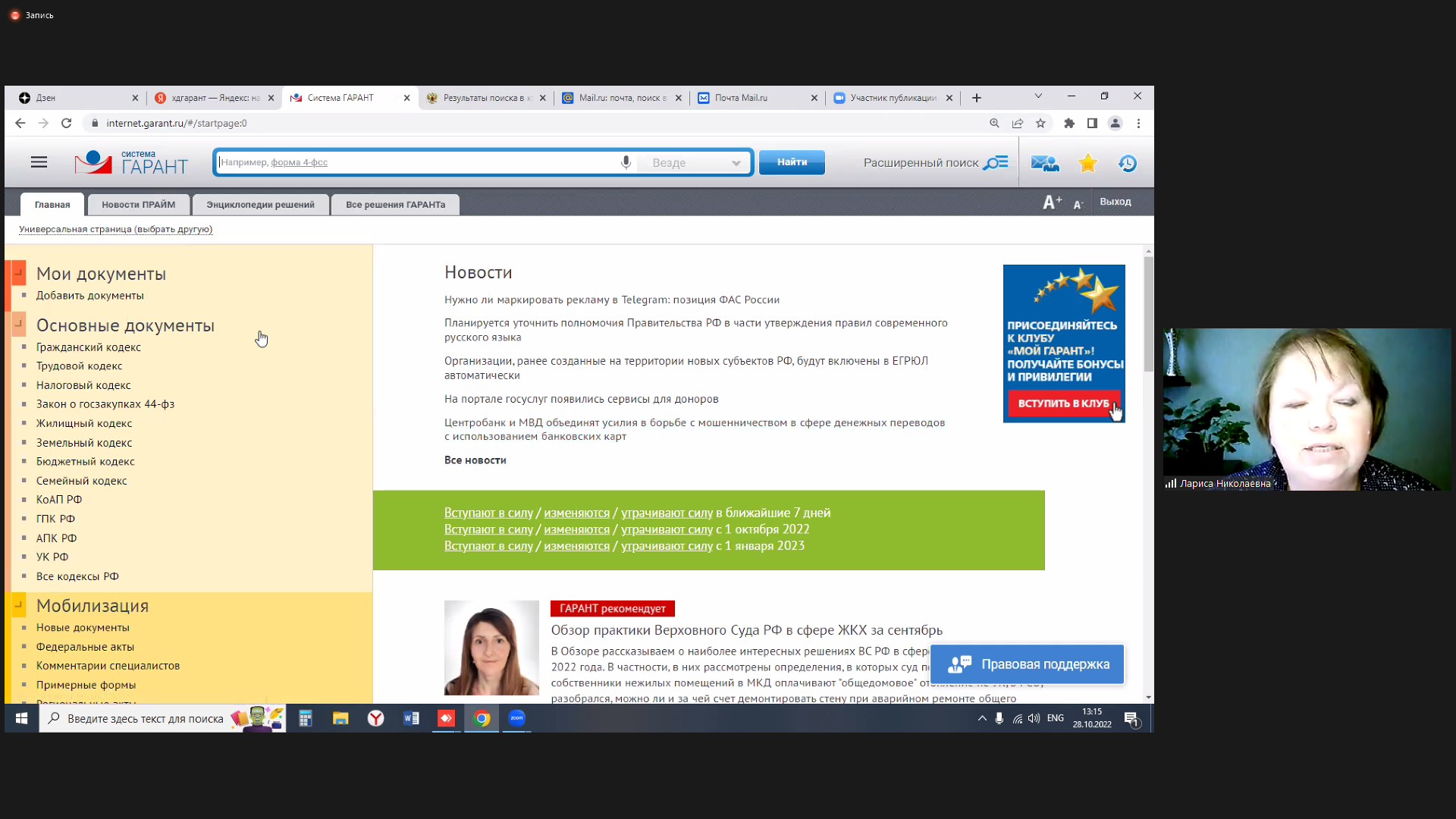1456x819 pixels.
Task: Open Word from the taskbar
Action: [x=411, y=718]
